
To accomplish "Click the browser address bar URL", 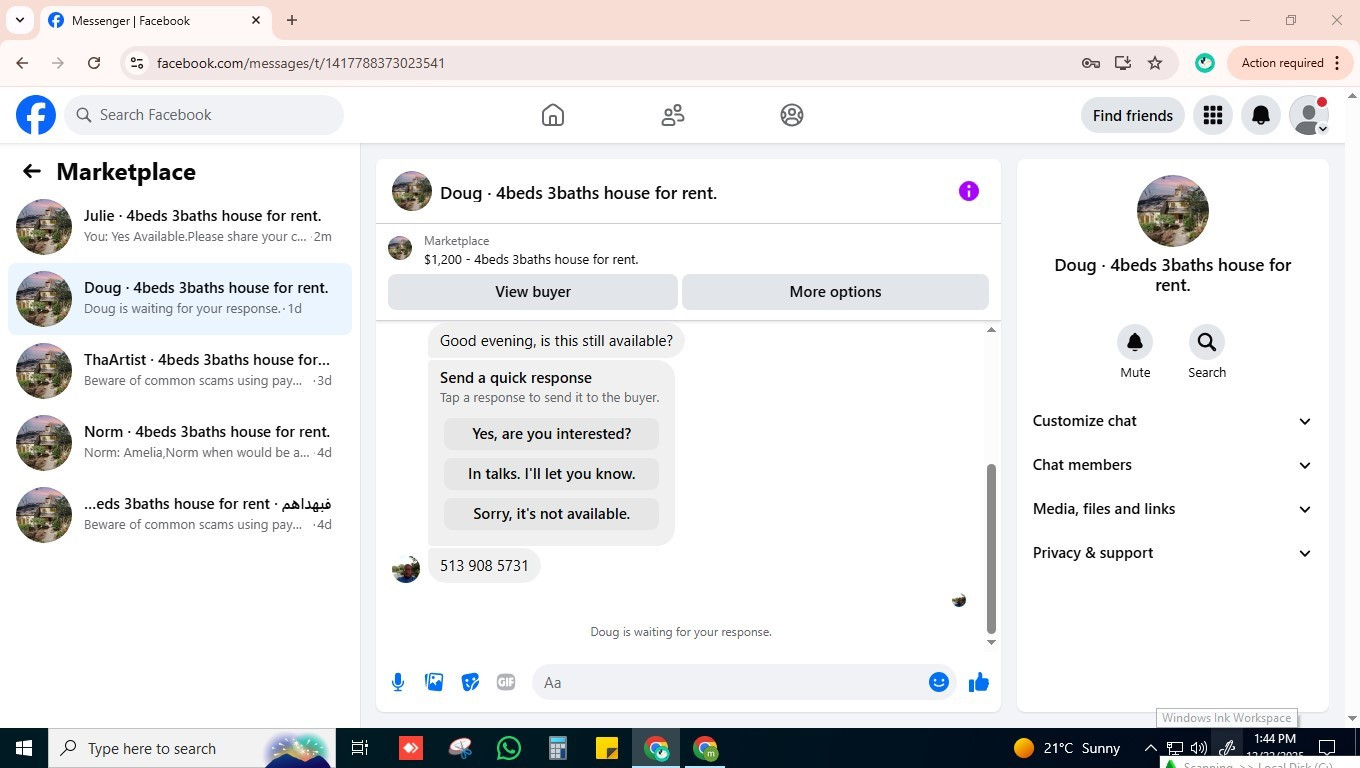I will coord(301,63).
